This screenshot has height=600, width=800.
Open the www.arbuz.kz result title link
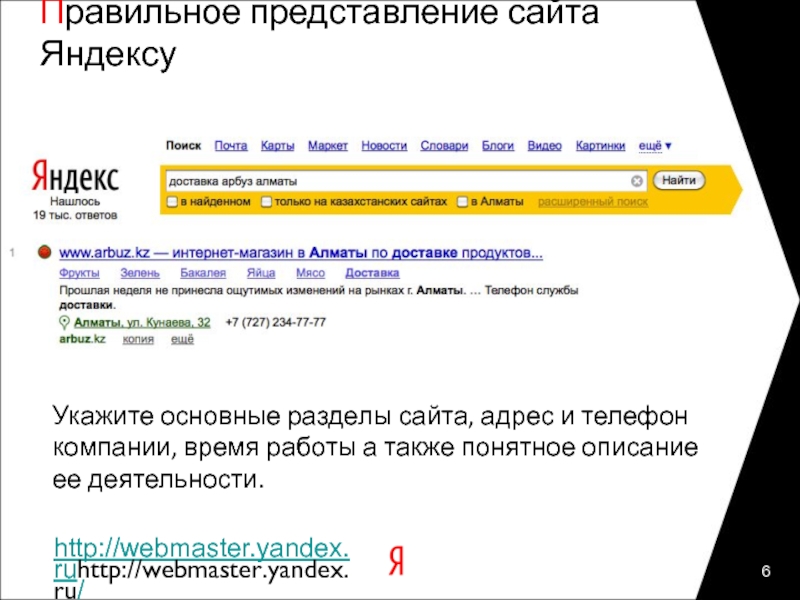(301, 253)
